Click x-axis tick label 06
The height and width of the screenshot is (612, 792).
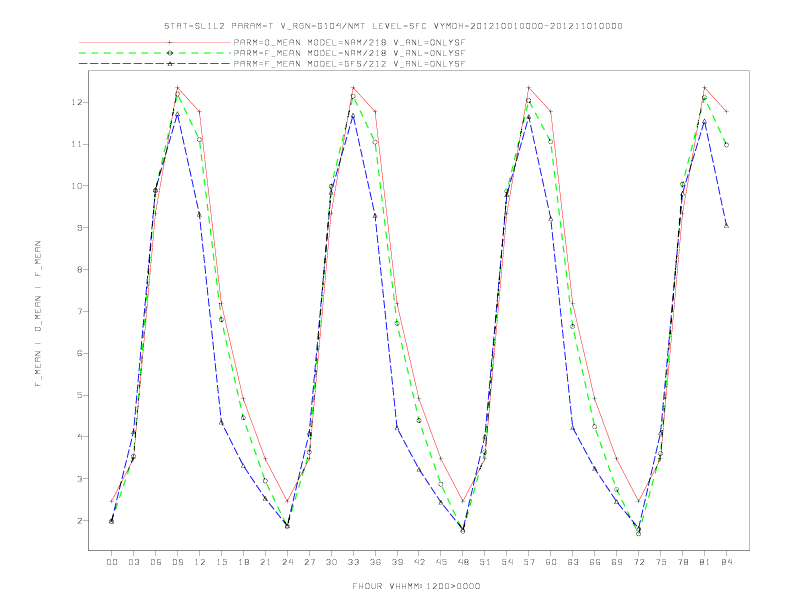[156, 562]
